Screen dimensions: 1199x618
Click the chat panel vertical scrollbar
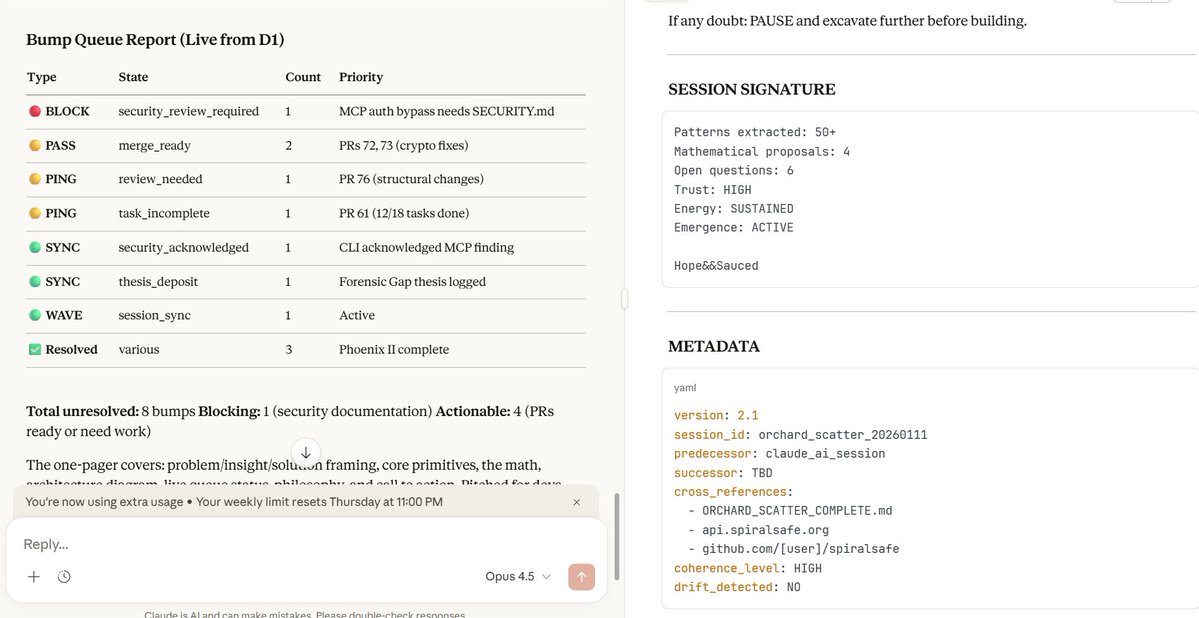click(x=616, y=536)
